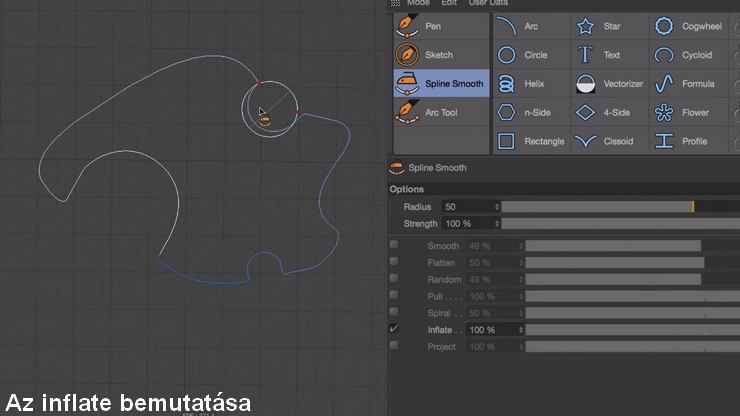This screenshot has height=416, width=740.
Task: Activate the Arc Tool
Action: [x=440, y=112]
